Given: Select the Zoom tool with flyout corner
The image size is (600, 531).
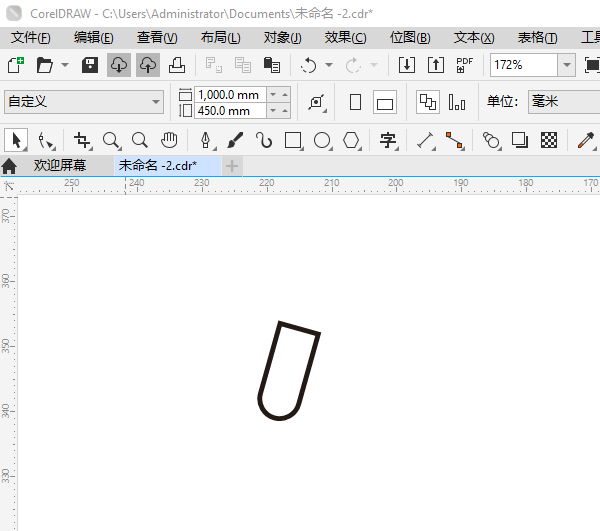Looking at the screenshot, I should (x=112, y=140).
